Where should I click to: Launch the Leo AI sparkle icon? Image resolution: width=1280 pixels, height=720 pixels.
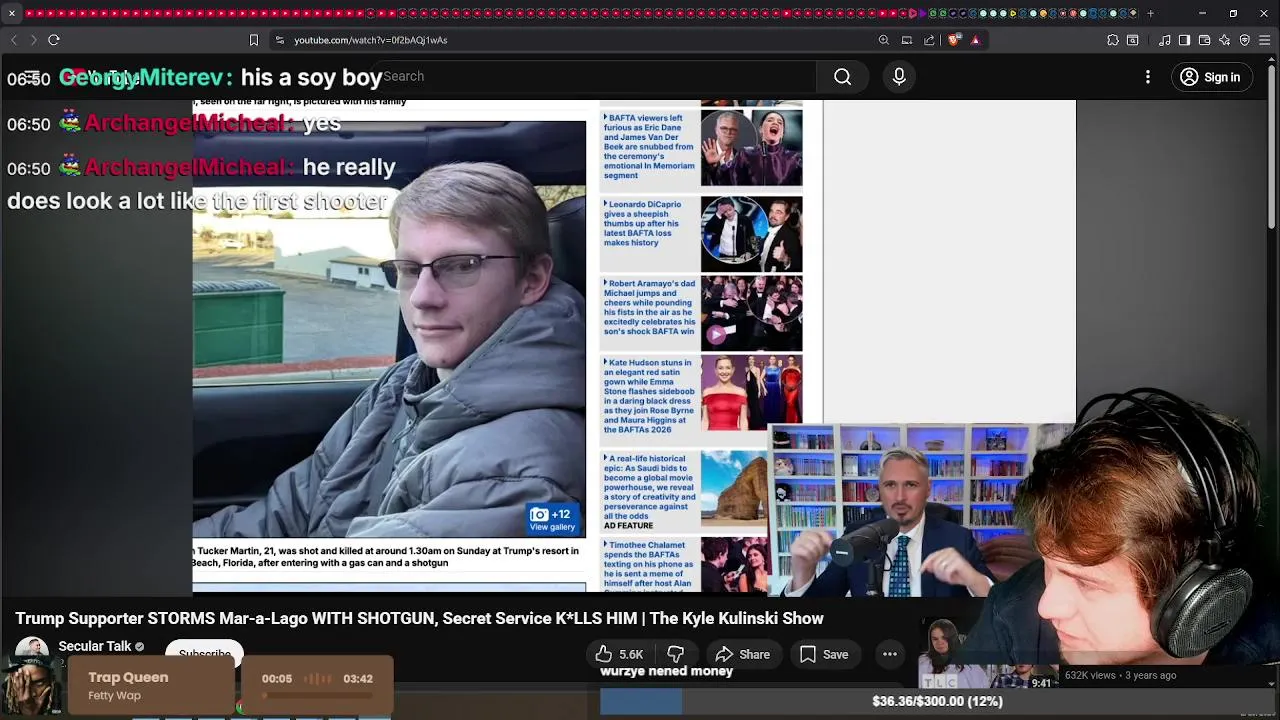(1225, 40)
